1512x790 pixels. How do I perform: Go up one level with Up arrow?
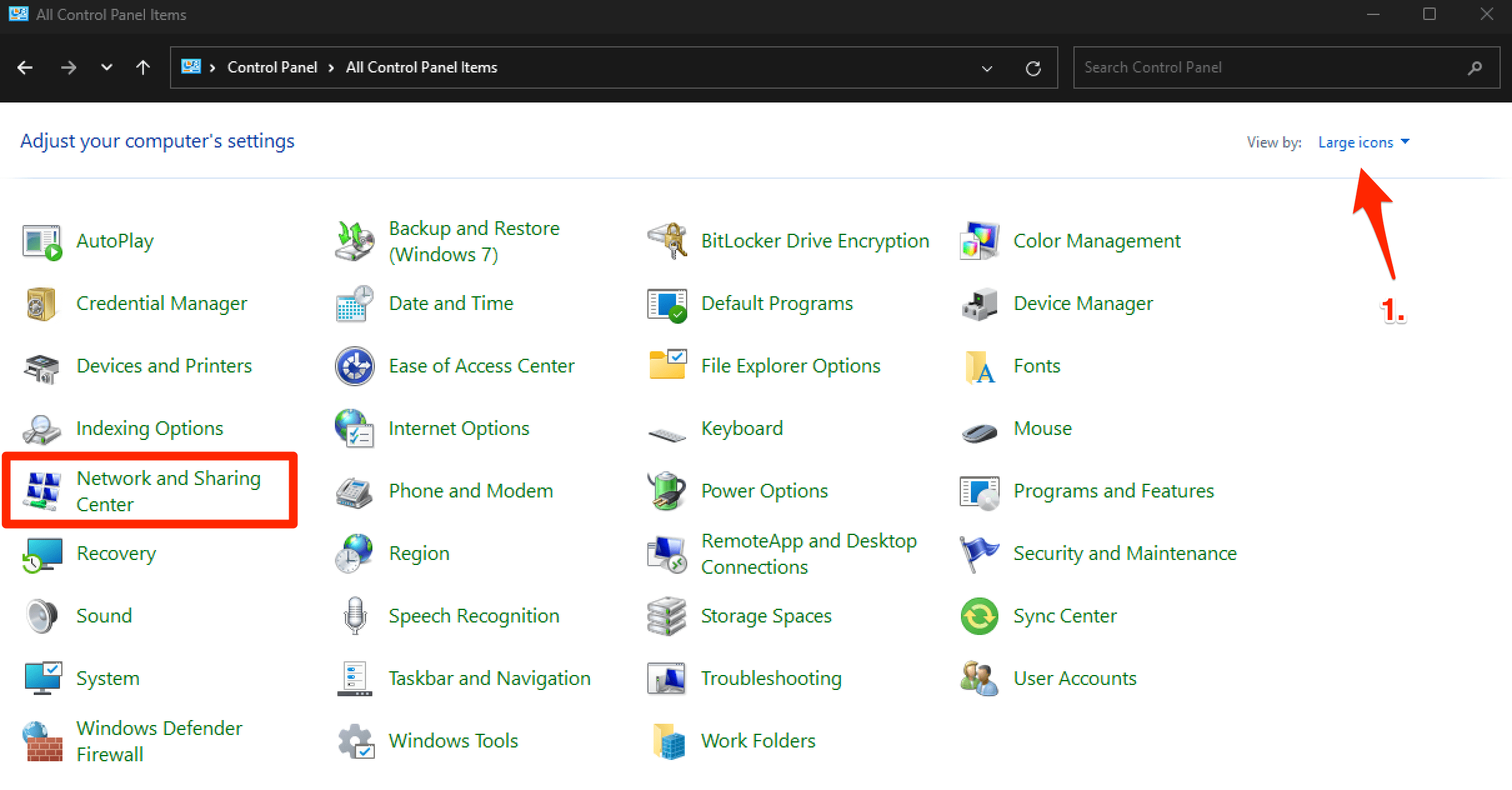[x=143, y=67]
